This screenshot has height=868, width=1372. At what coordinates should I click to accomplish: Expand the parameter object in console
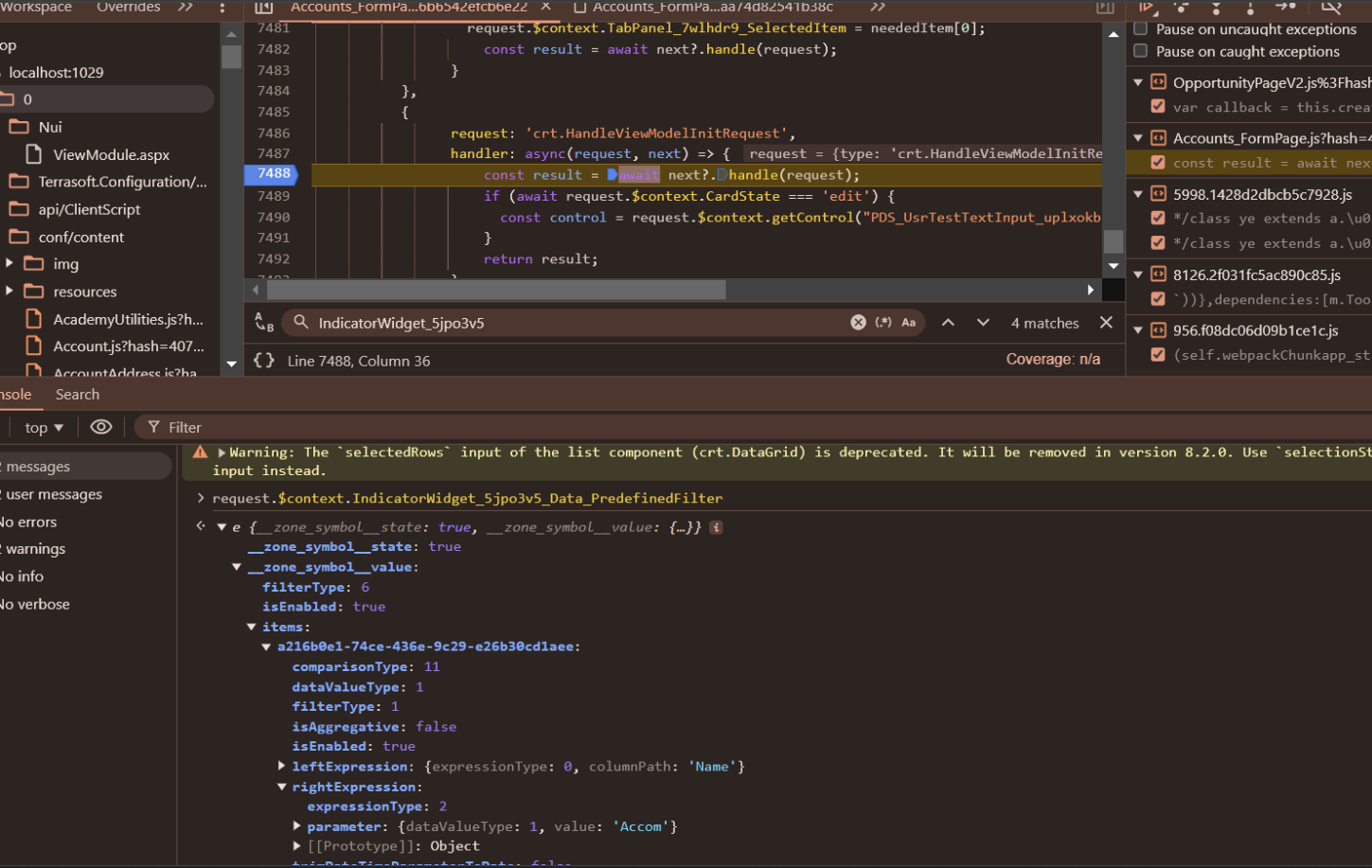click(296, 826)
